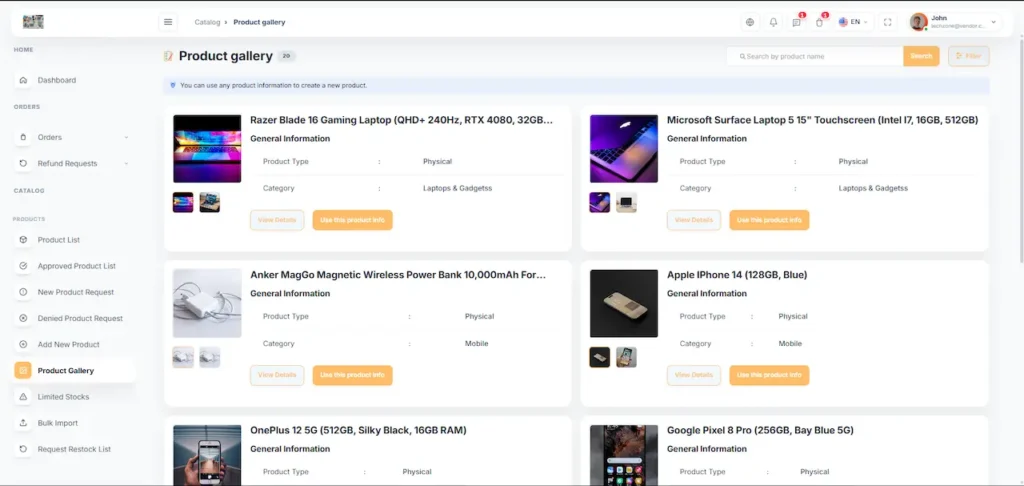Open the shopping bag orders icon

tap(820, 22)
